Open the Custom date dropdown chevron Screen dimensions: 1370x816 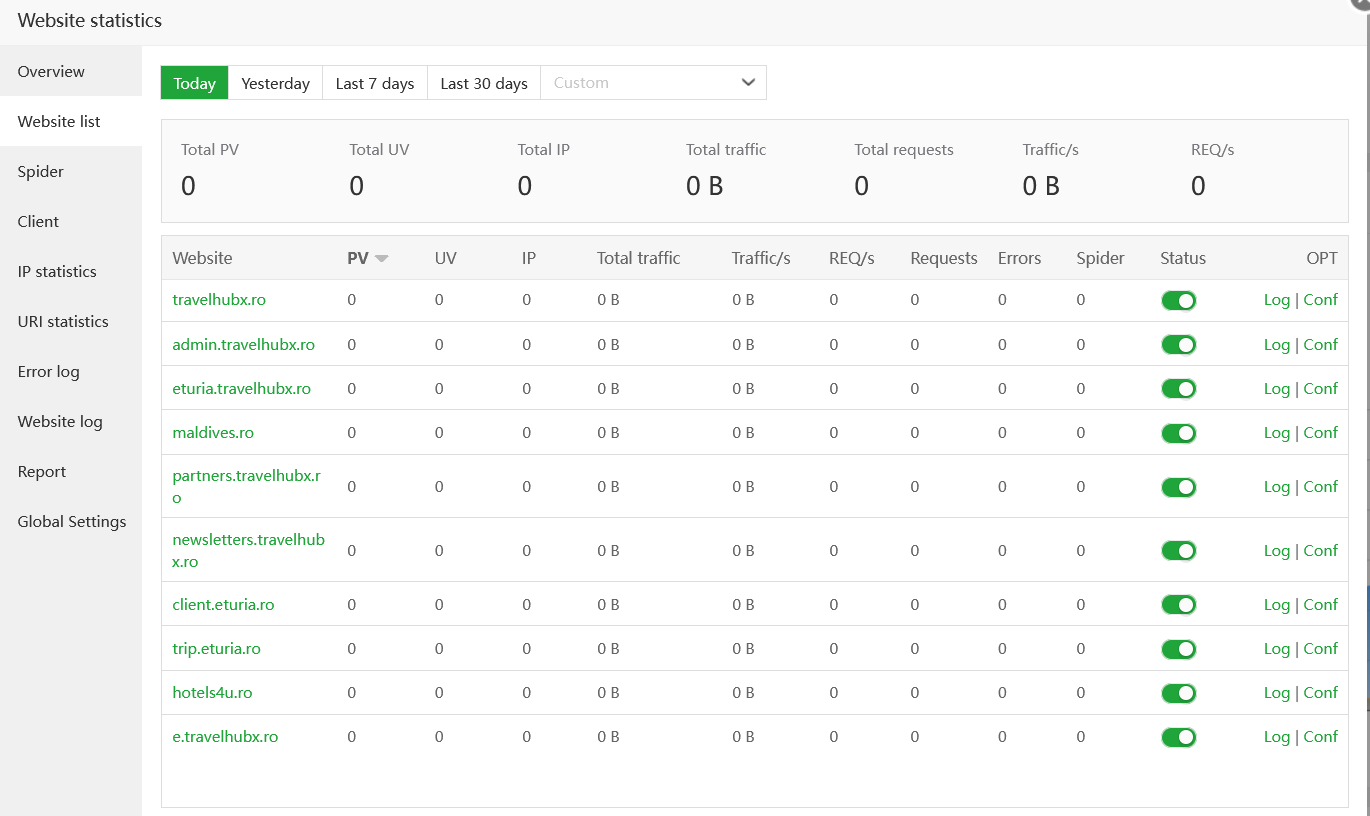tap(748, 83)
